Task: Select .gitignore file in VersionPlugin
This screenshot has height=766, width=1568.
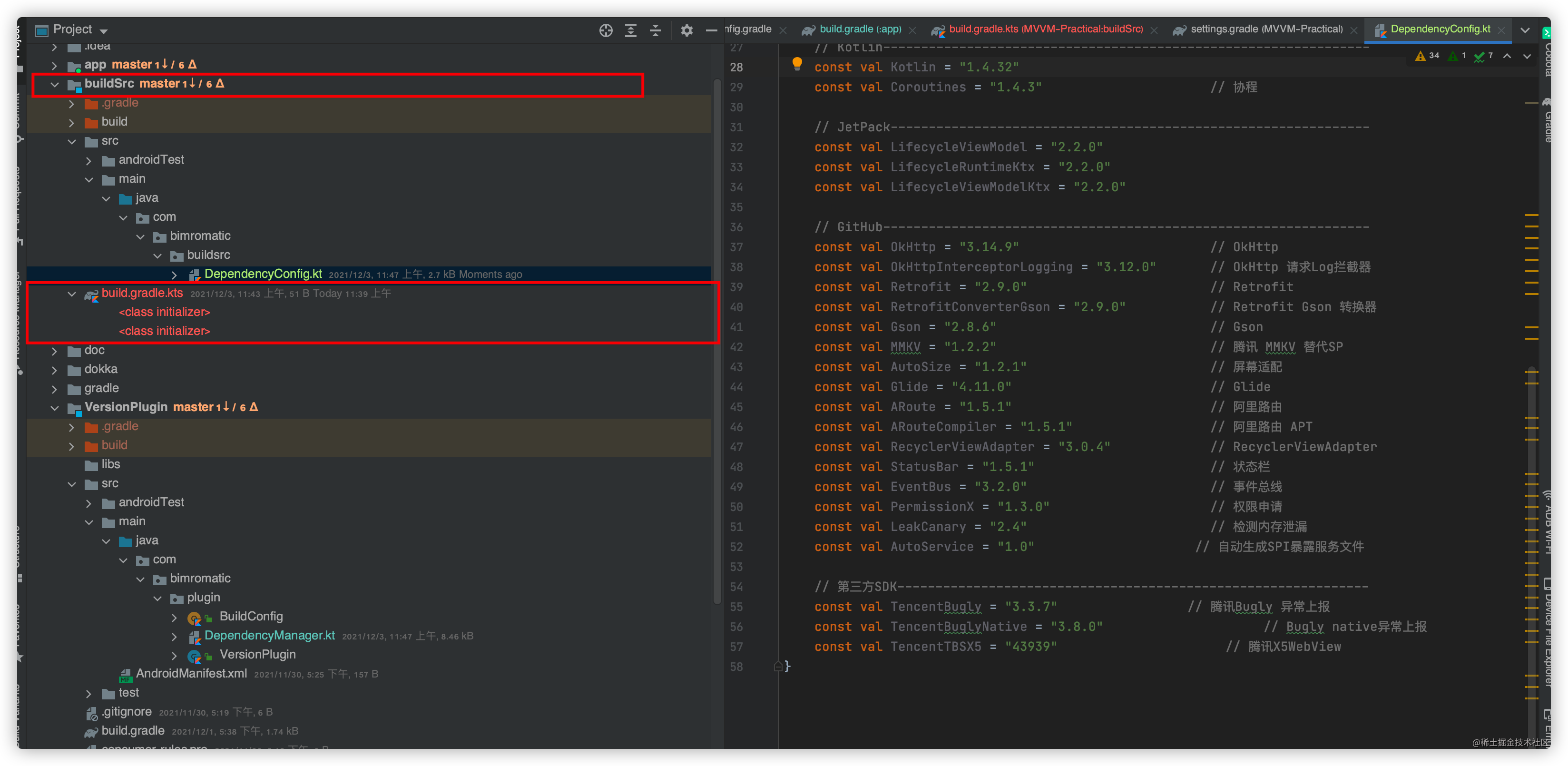Action: 127,712
